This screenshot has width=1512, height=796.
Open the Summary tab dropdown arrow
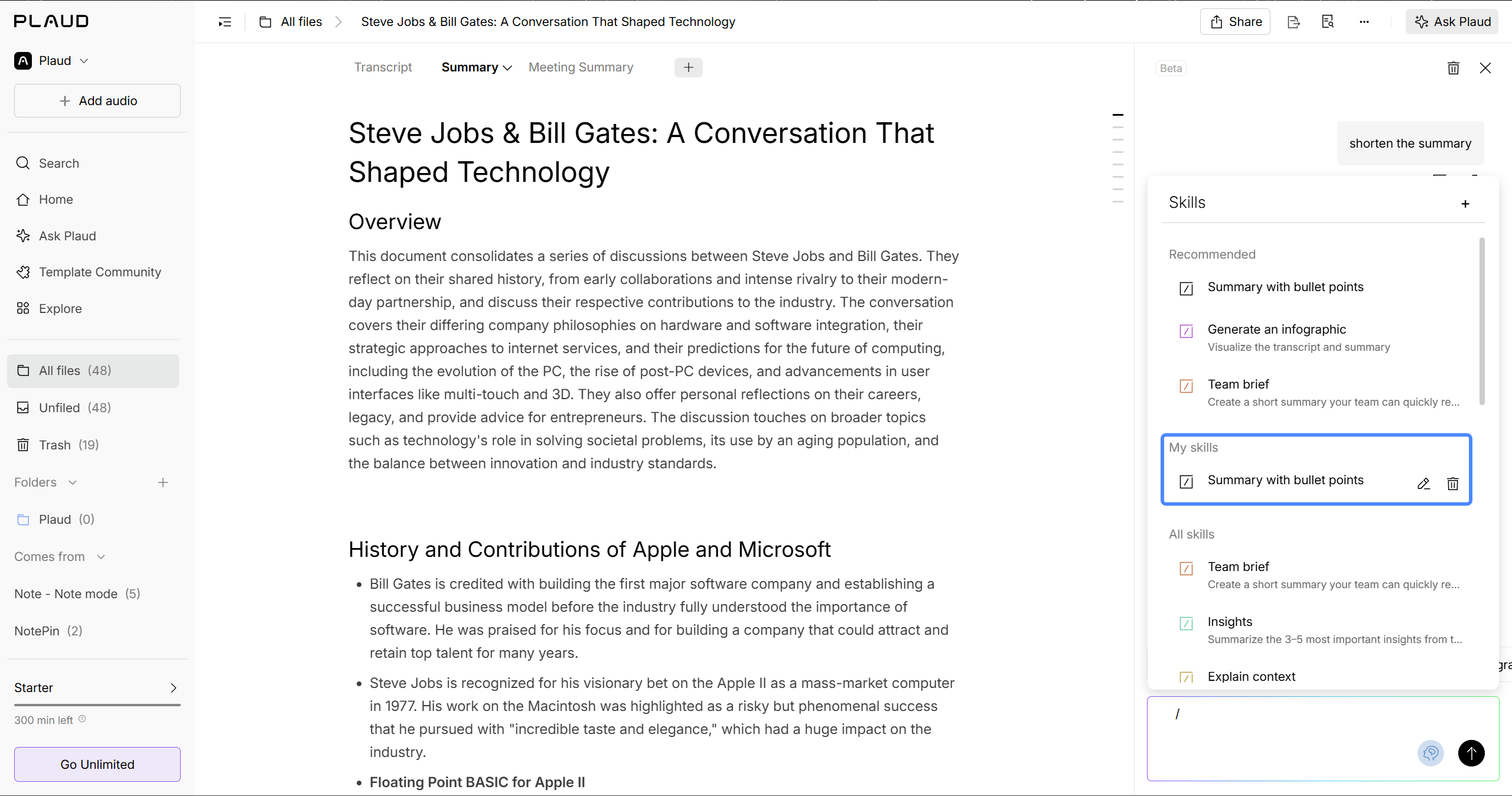coord(507,68)
